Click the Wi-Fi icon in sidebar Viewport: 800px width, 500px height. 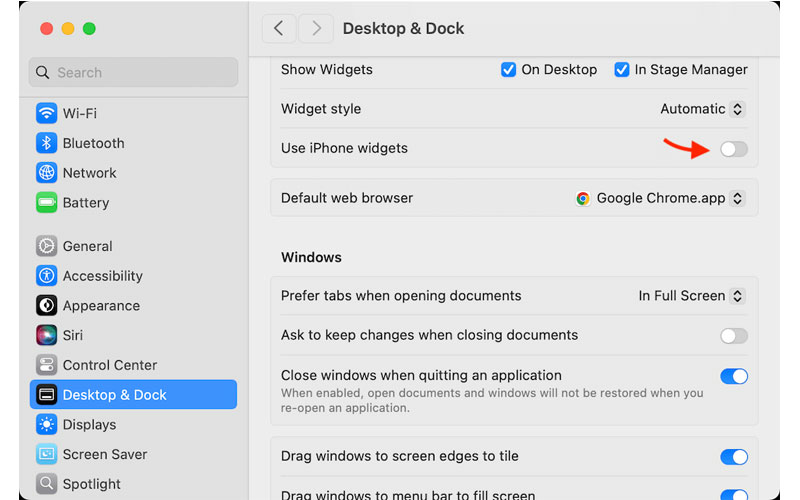46,113
